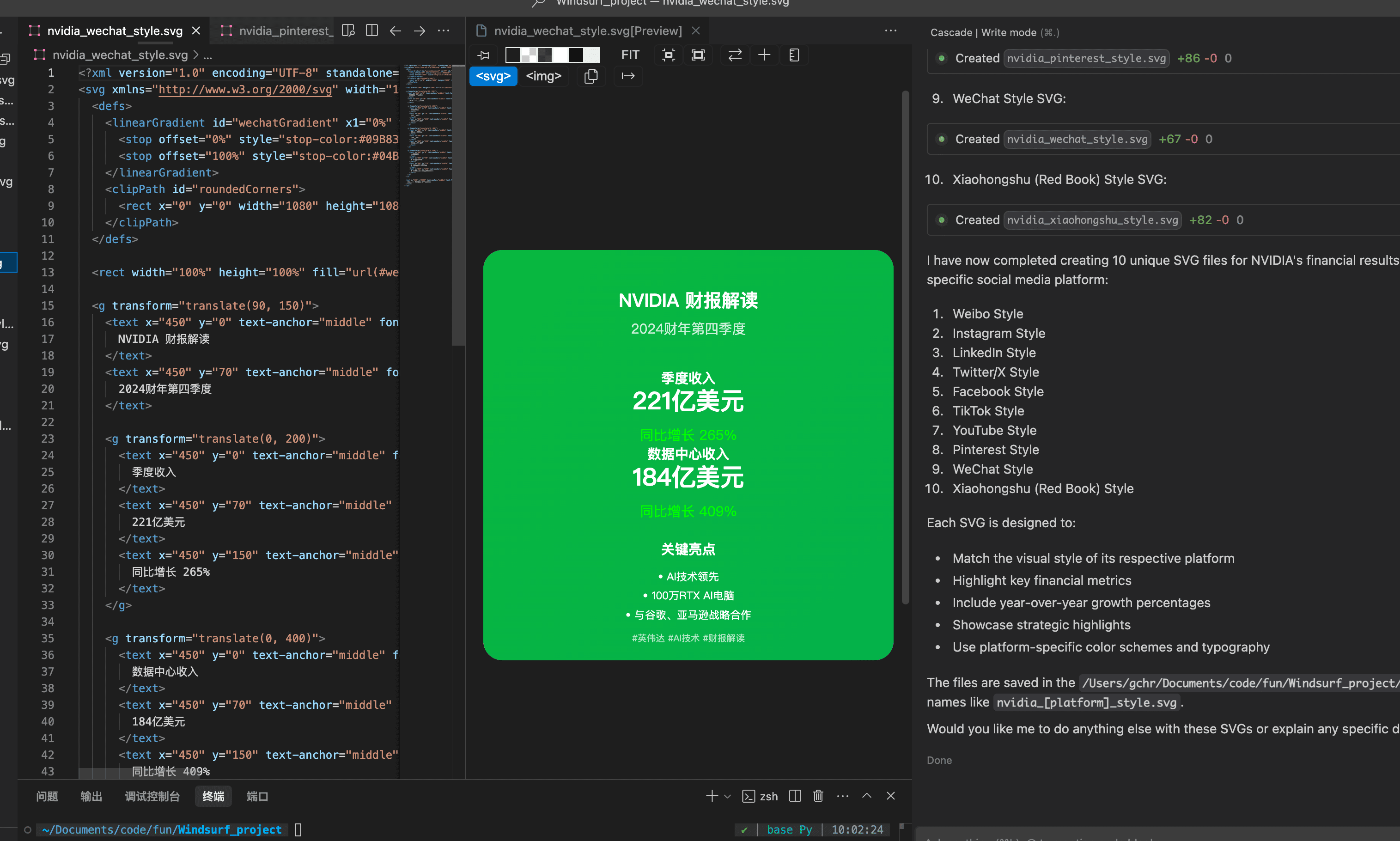Select the dotted light background swatch
This screenshot has width=1400, height=841.
(592, 55)
